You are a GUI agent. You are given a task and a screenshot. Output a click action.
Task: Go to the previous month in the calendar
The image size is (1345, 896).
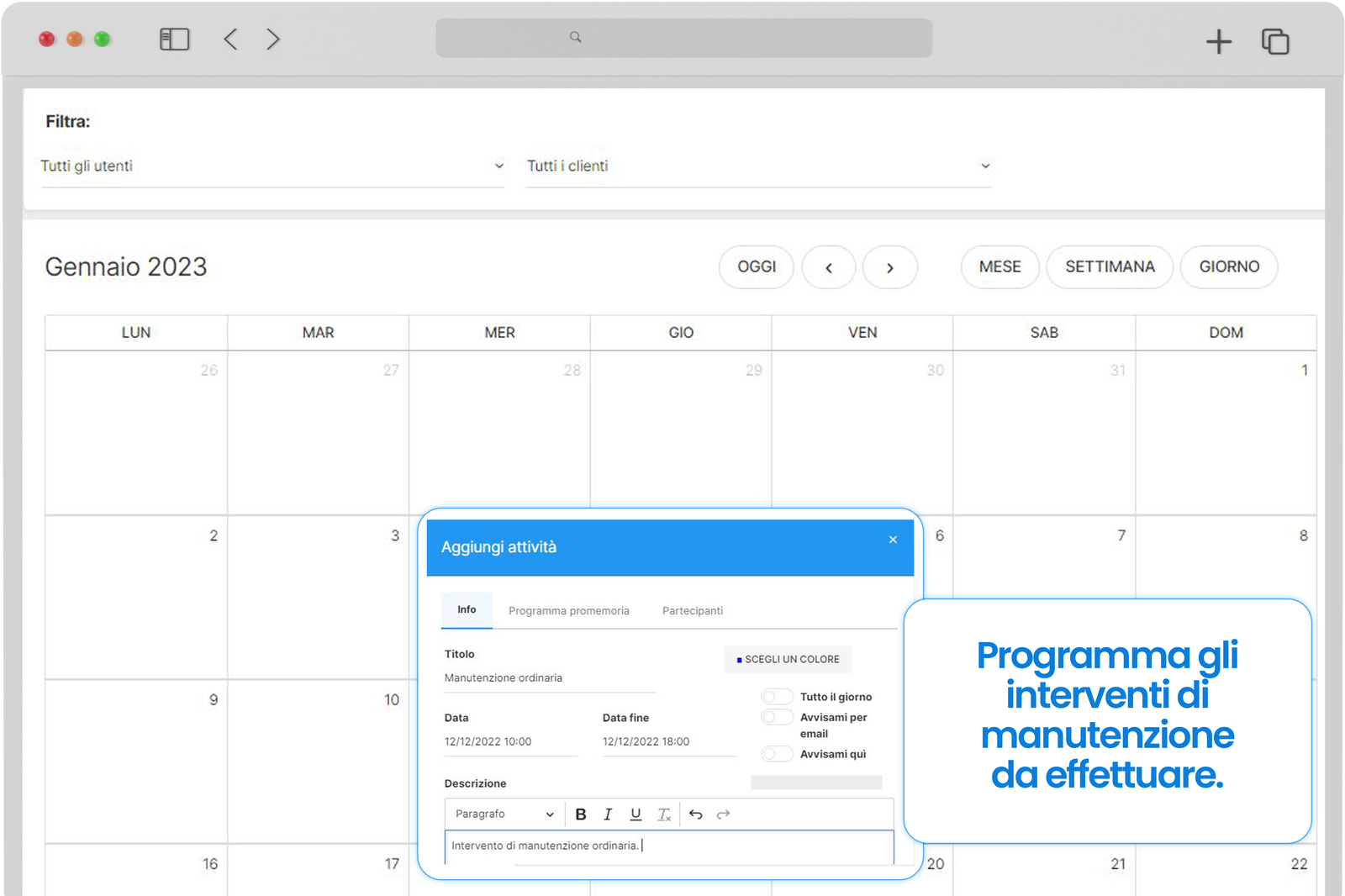pyautogui.click(x=829, y=267)
